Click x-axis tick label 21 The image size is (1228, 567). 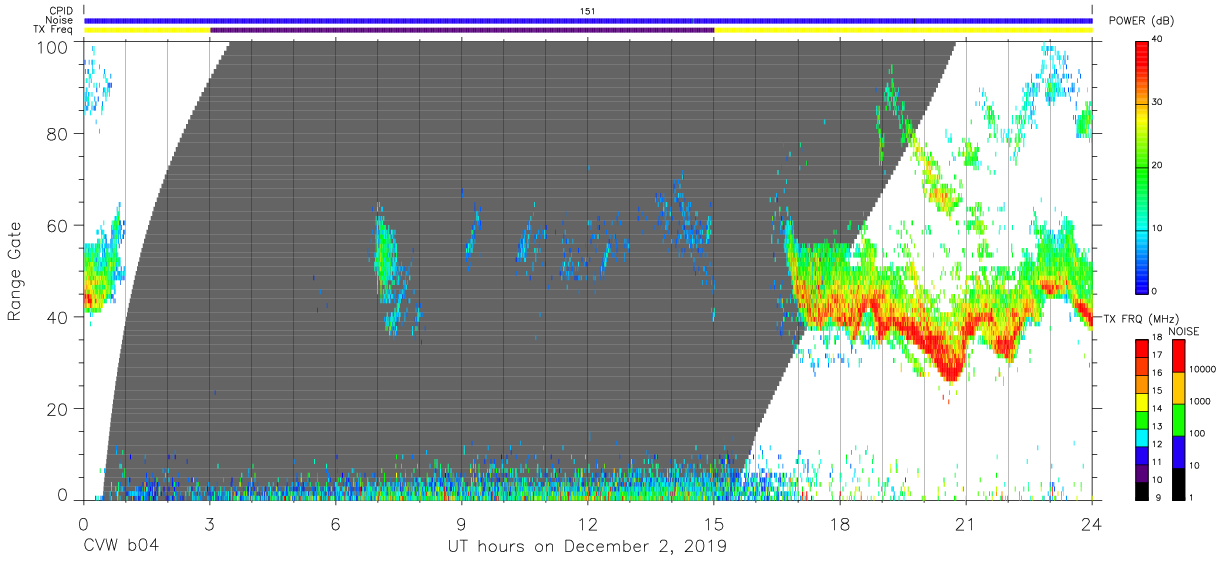click(x=966, y=523)
